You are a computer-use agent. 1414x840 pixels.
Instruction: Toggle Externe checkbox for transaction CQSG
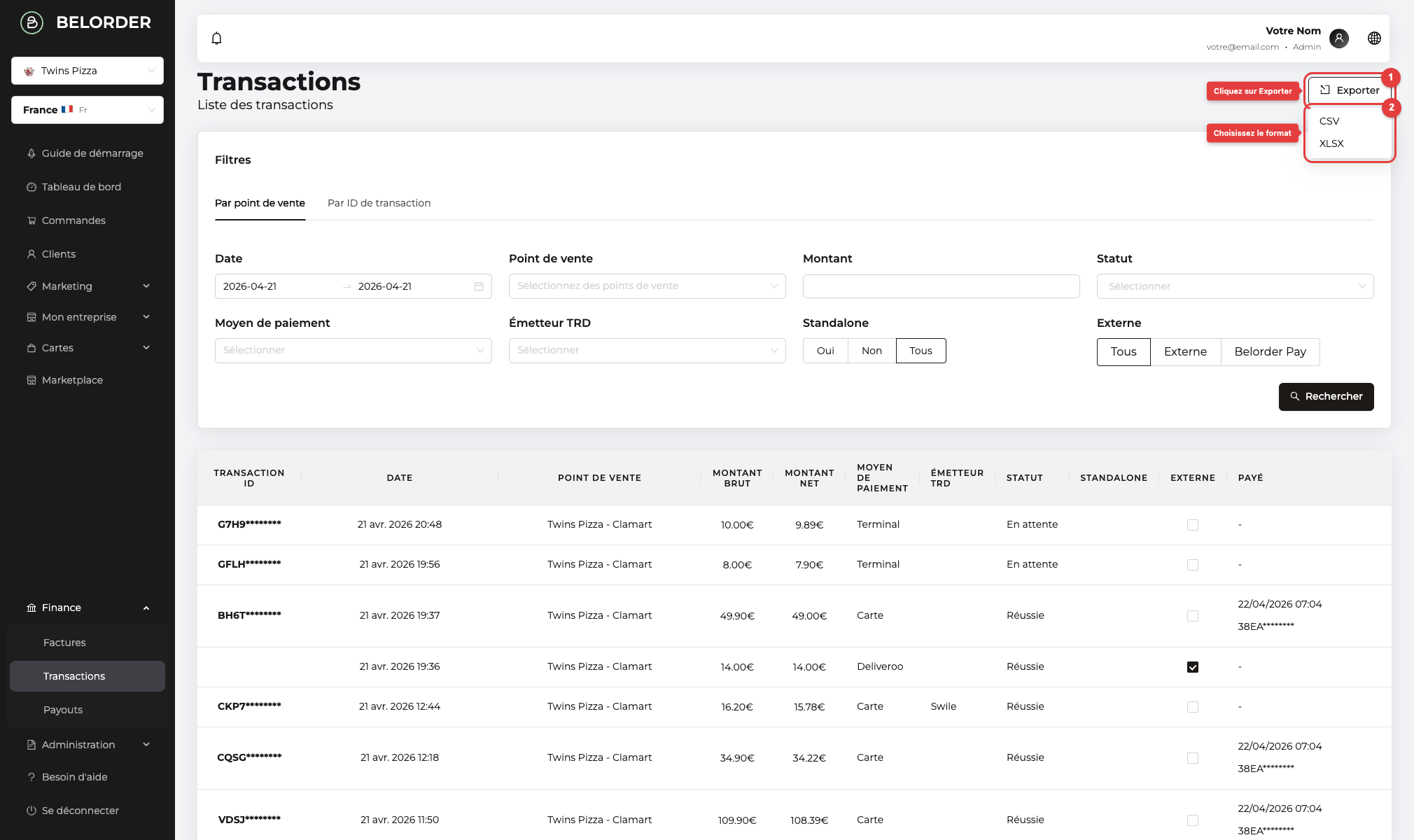tap(1193, 758)
